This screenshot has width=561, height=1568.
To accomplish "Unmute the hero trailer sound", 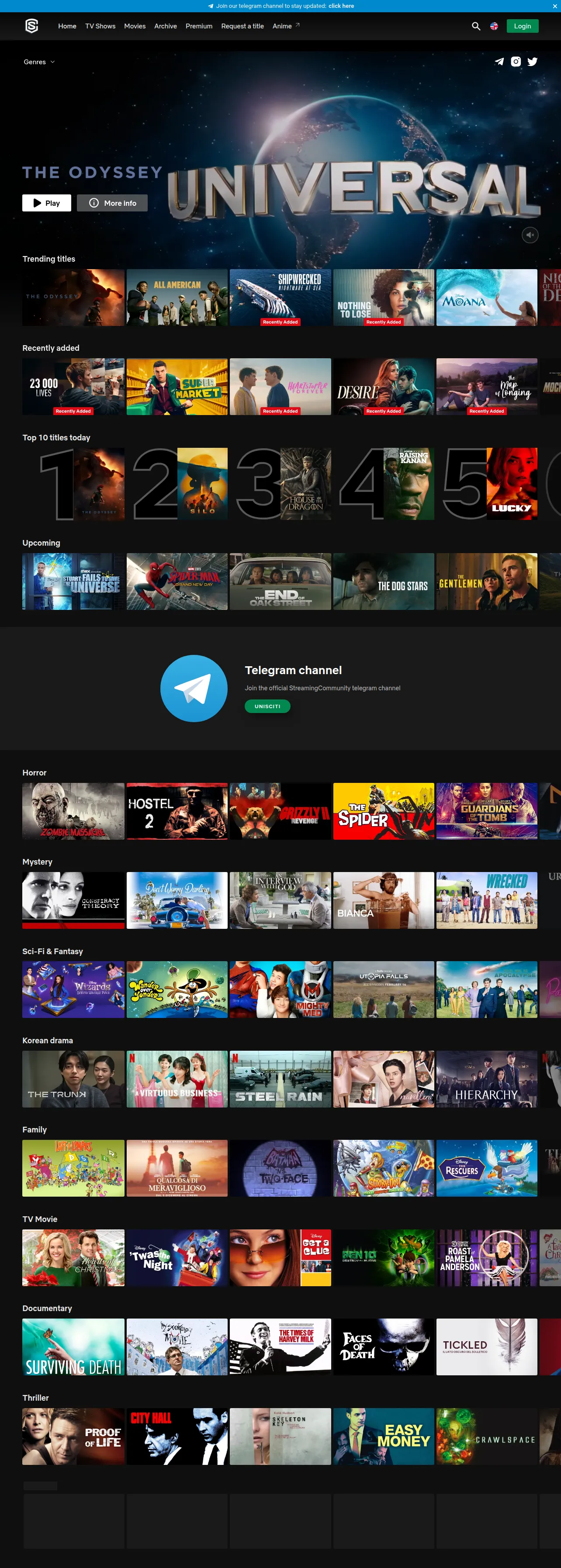I will pos(530,235).
